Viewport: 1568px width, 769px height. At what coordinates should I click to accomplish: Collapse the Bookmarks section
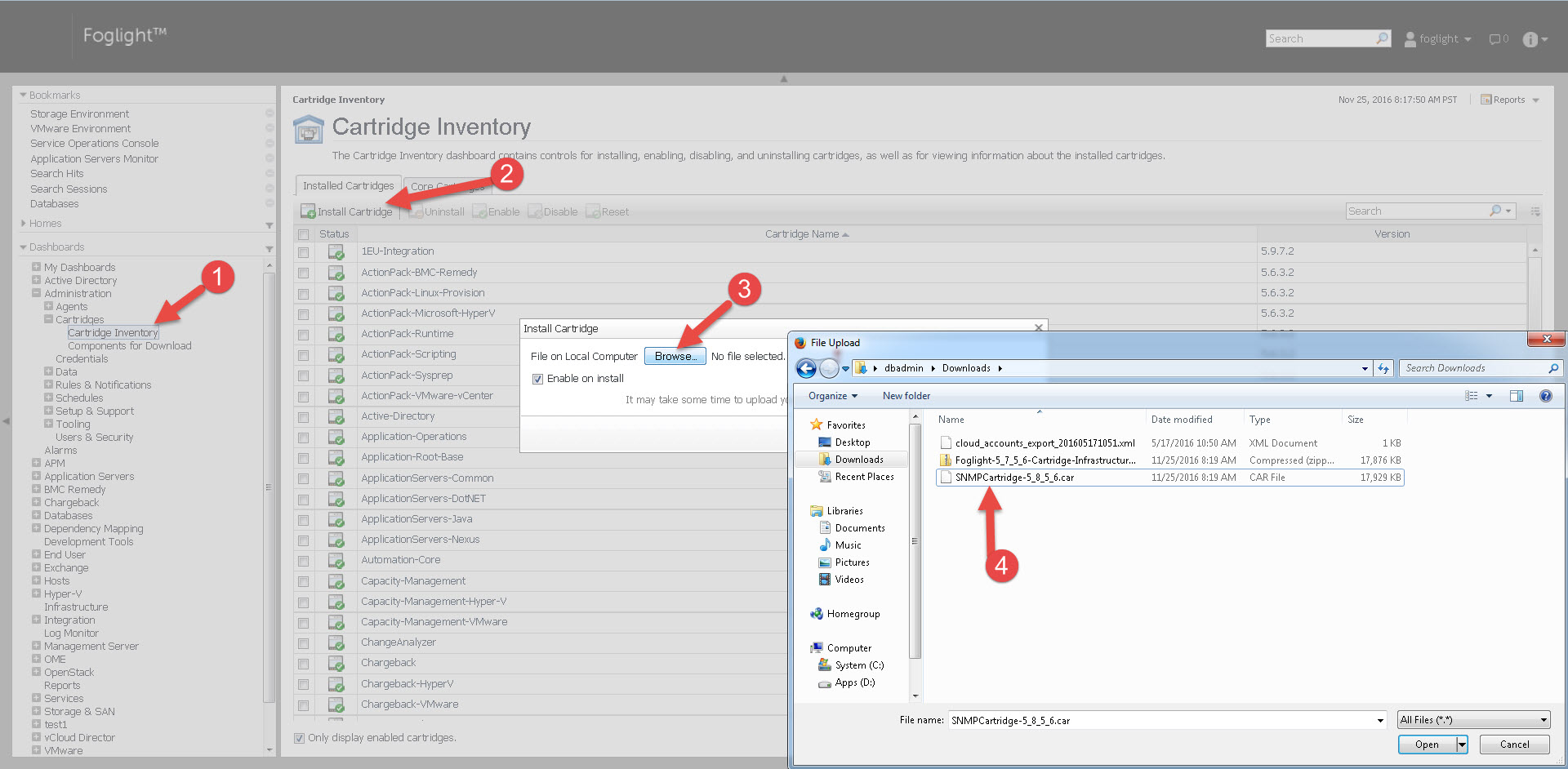point(23,96)
